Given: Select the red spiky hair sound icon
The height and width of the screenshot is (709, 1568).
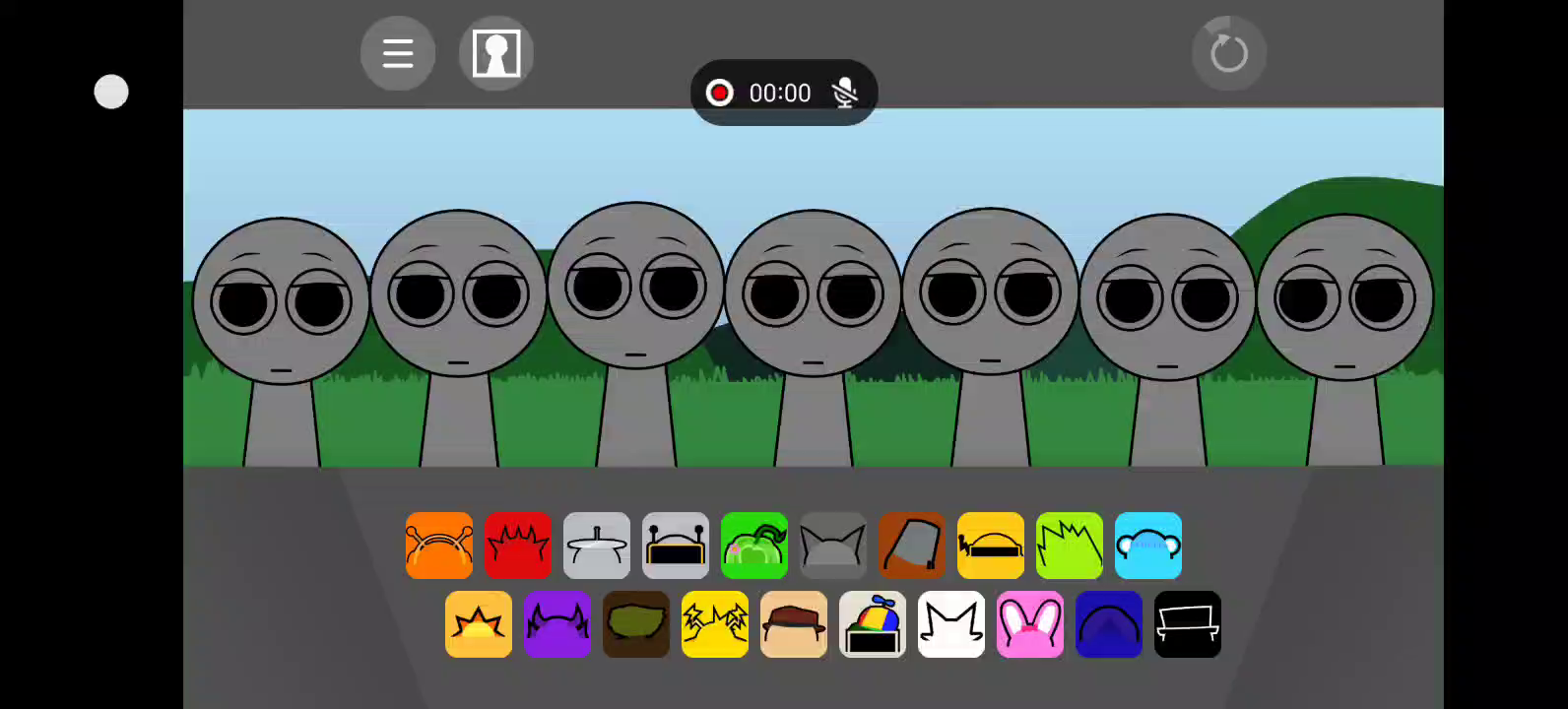Looking at the screenshot, I should (518, 546).
